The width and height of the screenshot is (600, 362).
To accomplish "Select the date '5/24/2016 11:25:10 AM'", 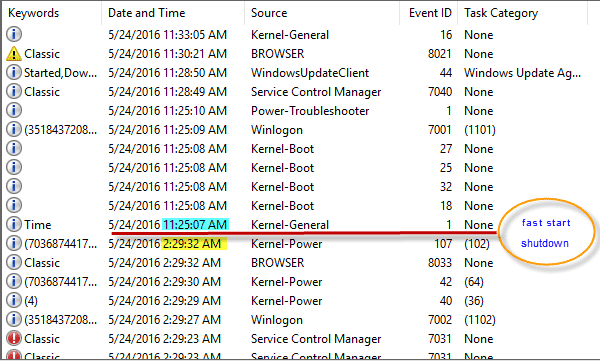I will (x=168, y=111).
